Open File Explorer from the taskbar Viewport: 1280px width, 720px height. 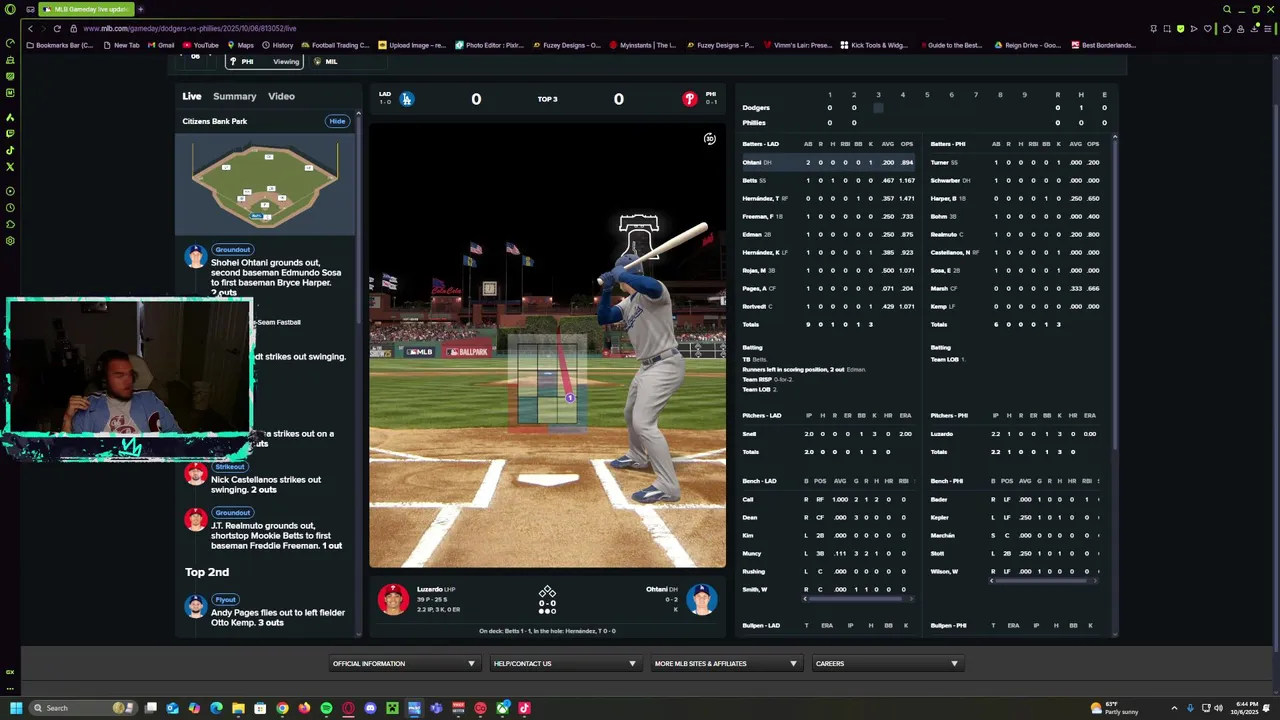[238, 708]
